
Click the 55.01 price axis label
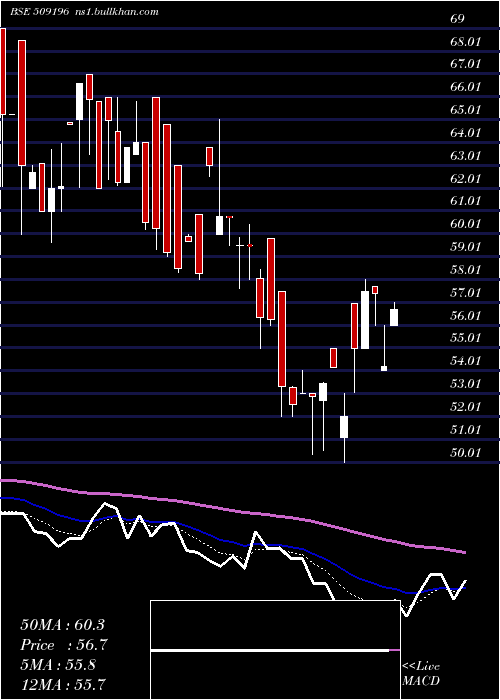point(466,338)
